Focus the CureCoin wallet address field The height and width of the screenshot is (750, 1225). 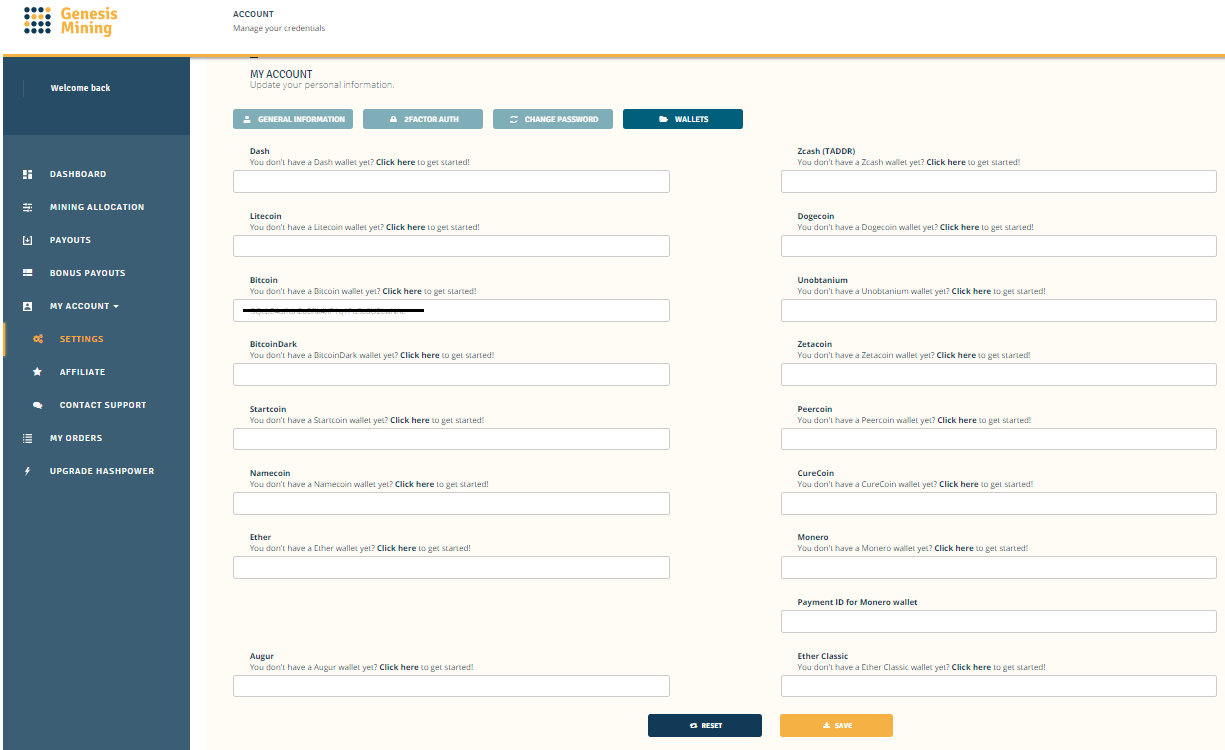click(x=999, y=503)
